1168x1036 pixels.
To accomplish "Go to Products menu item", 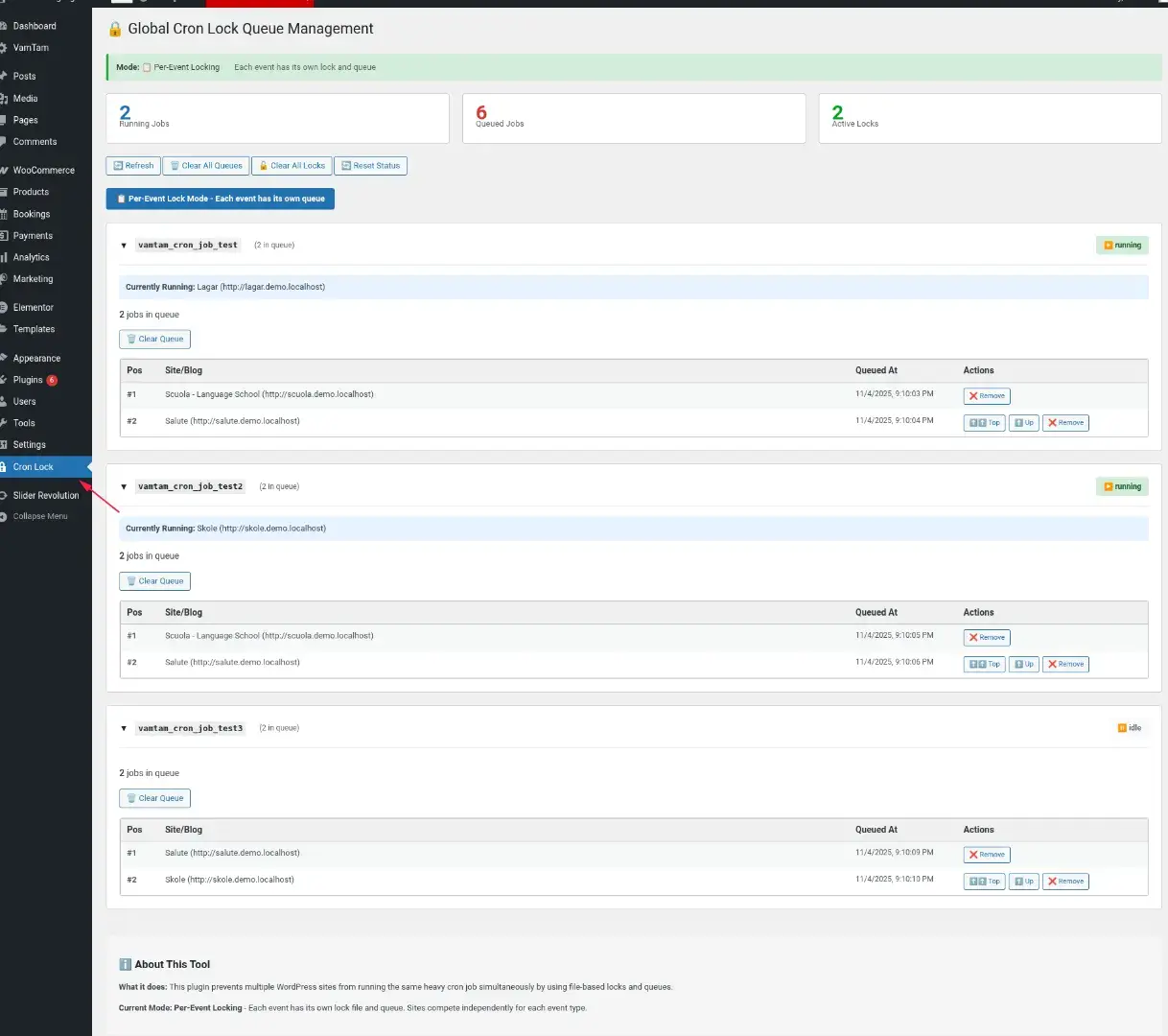I will tap(31, 192).
